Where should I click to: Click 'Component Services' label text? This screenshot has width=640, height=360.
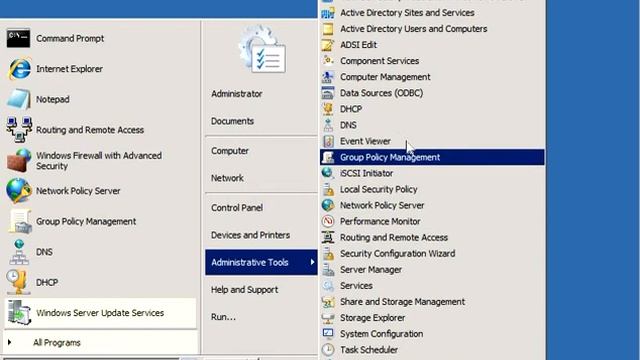[379, 61]
